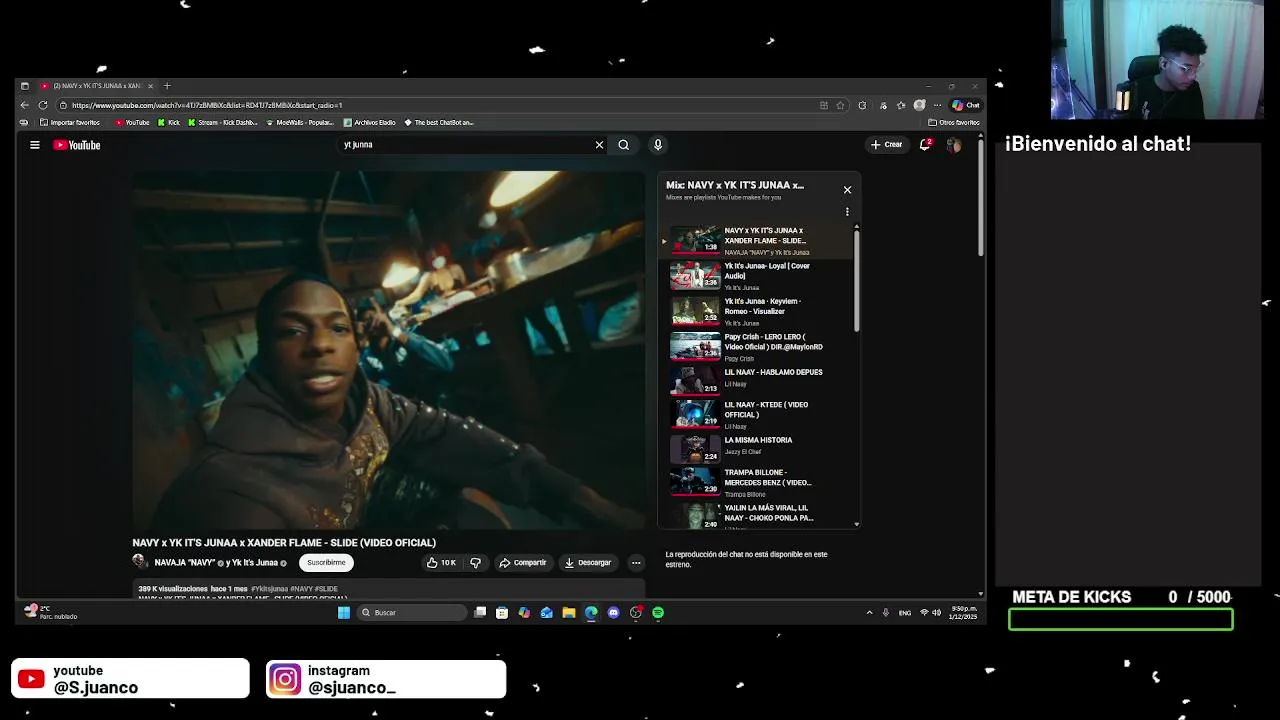Play TRAMPA BILLONE - MERCEDES BENZ video
Image resolution: width=1280 pixels, height=720 pixels.
tap(755, 482)
